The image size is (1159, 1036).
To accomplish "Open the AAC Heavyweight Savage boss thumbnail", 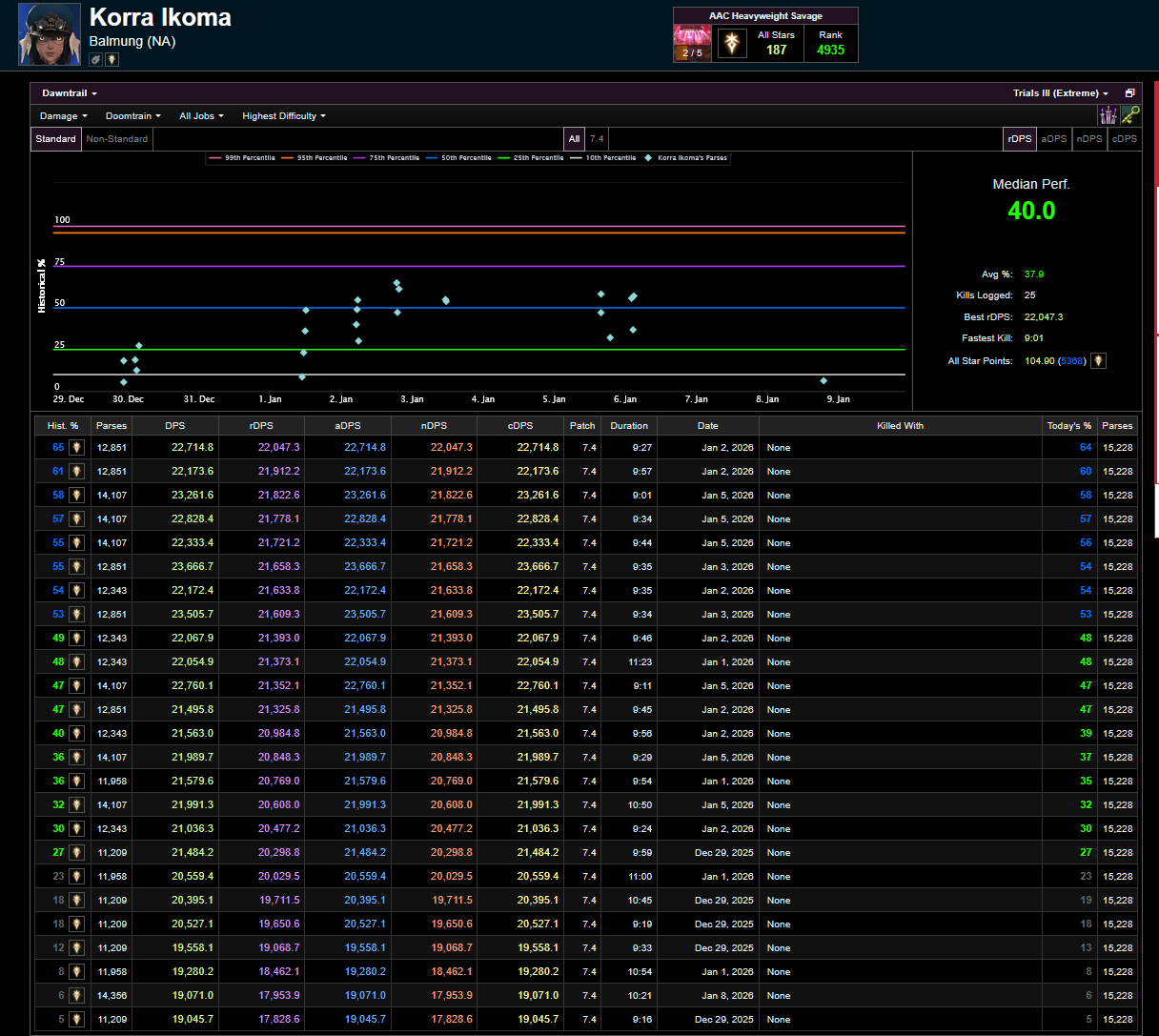I will tap(693, 42).
